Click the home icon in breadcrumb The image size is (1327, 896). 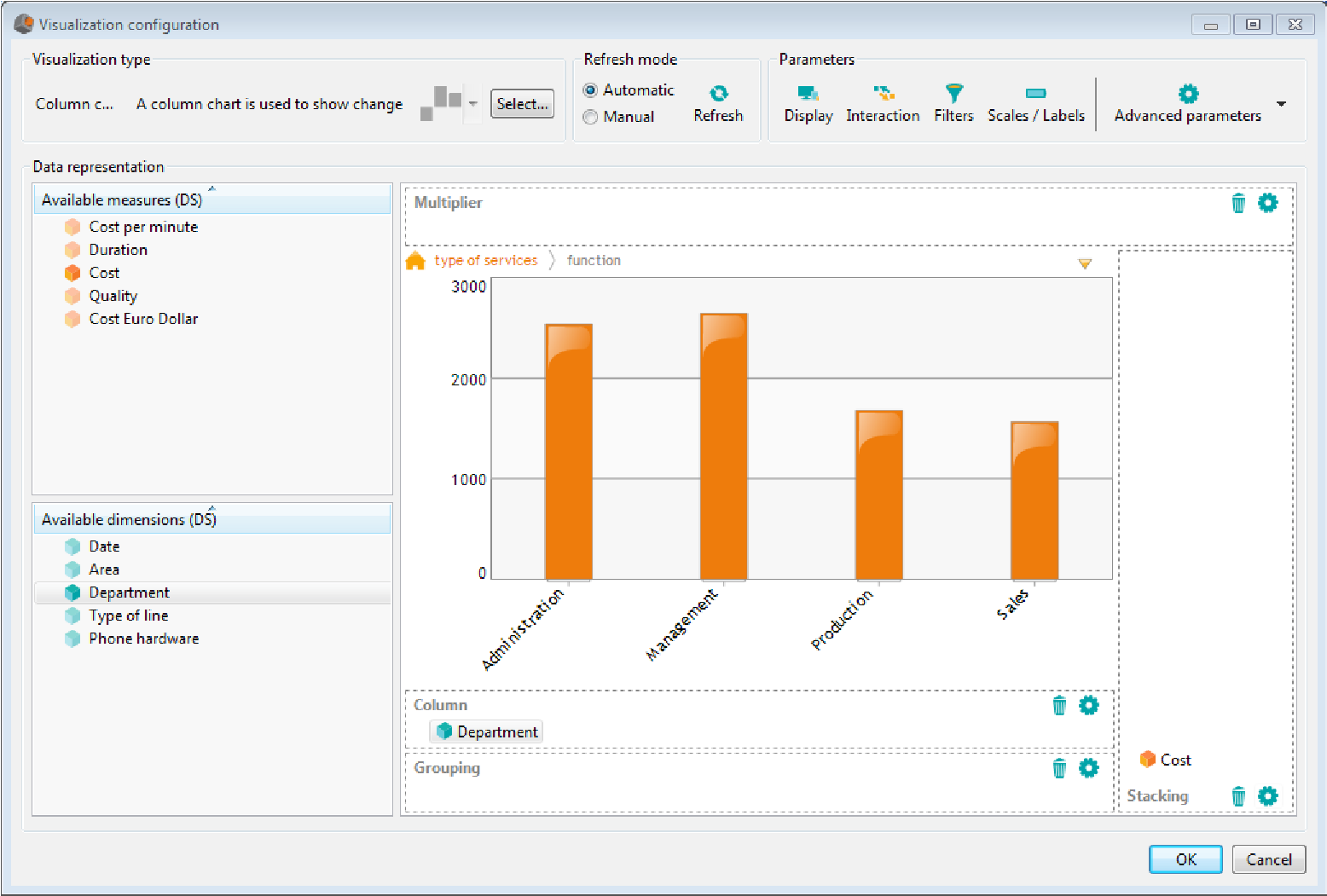(x=415, y=261)
